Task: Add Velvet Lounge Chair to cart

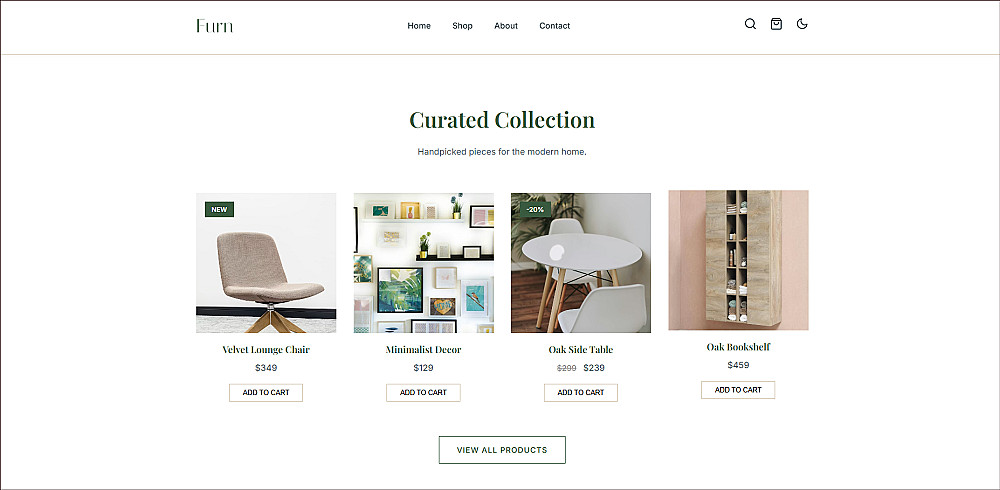Action: tap(266, 392)
